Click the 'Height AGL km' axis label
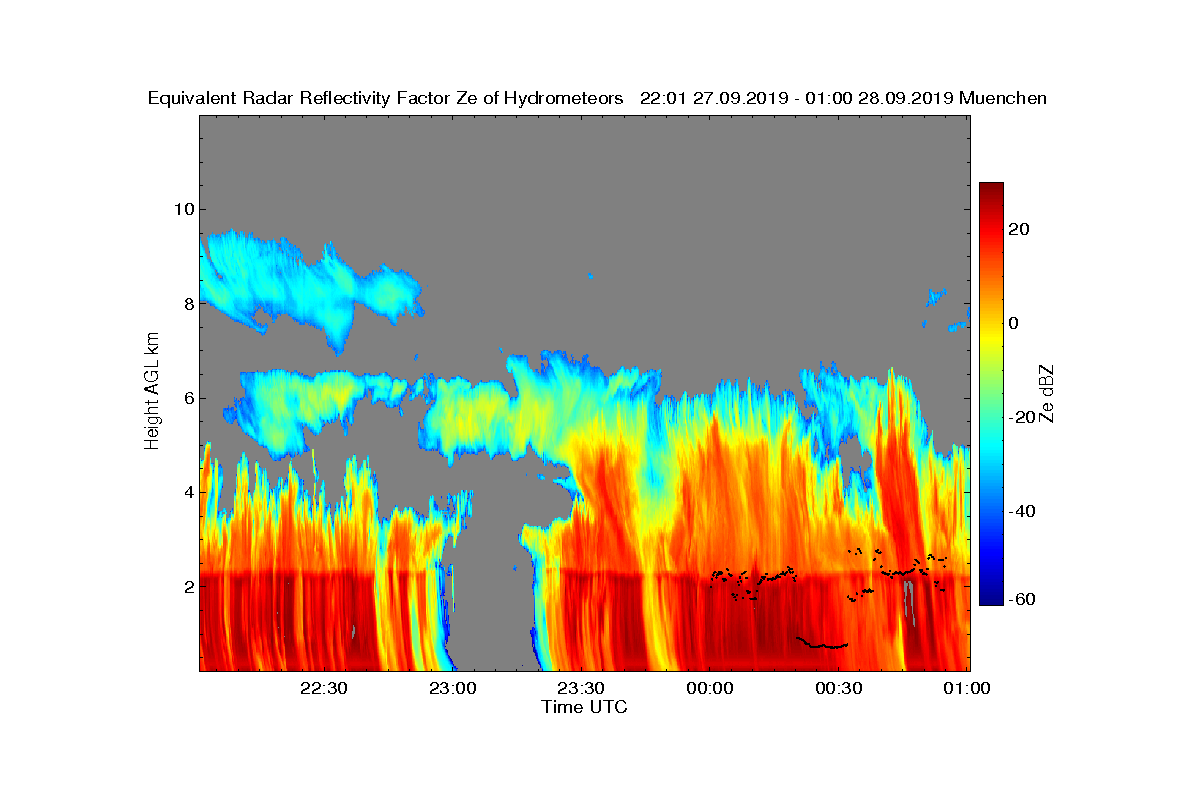Image resolution: width=1200 pixels, height=800 pixels. 152,389
